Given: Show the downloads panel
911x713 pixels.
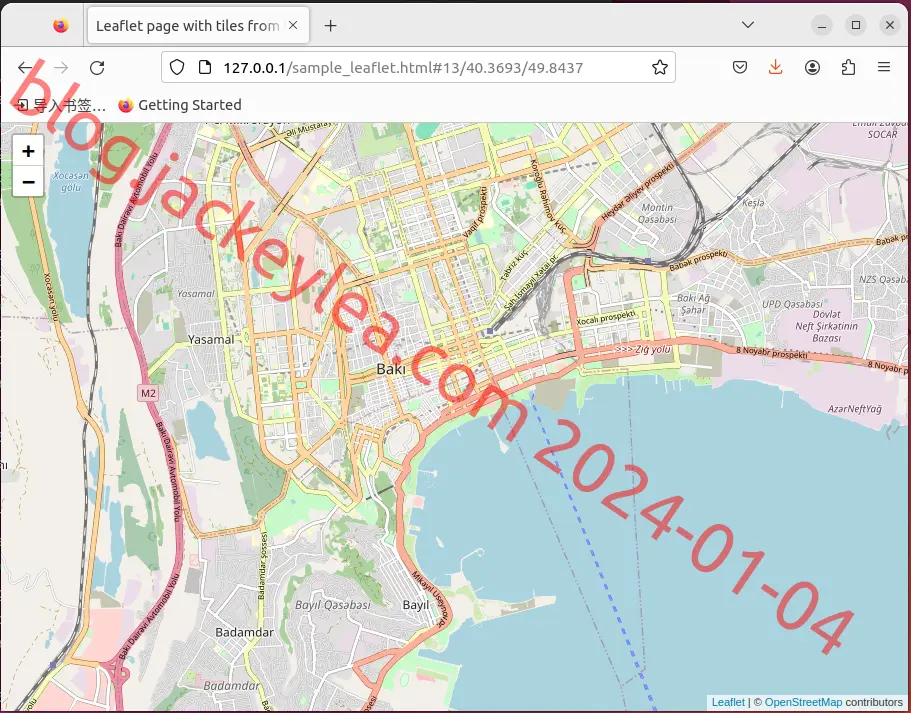Looking at the screenshot, I should coord(775,67).
